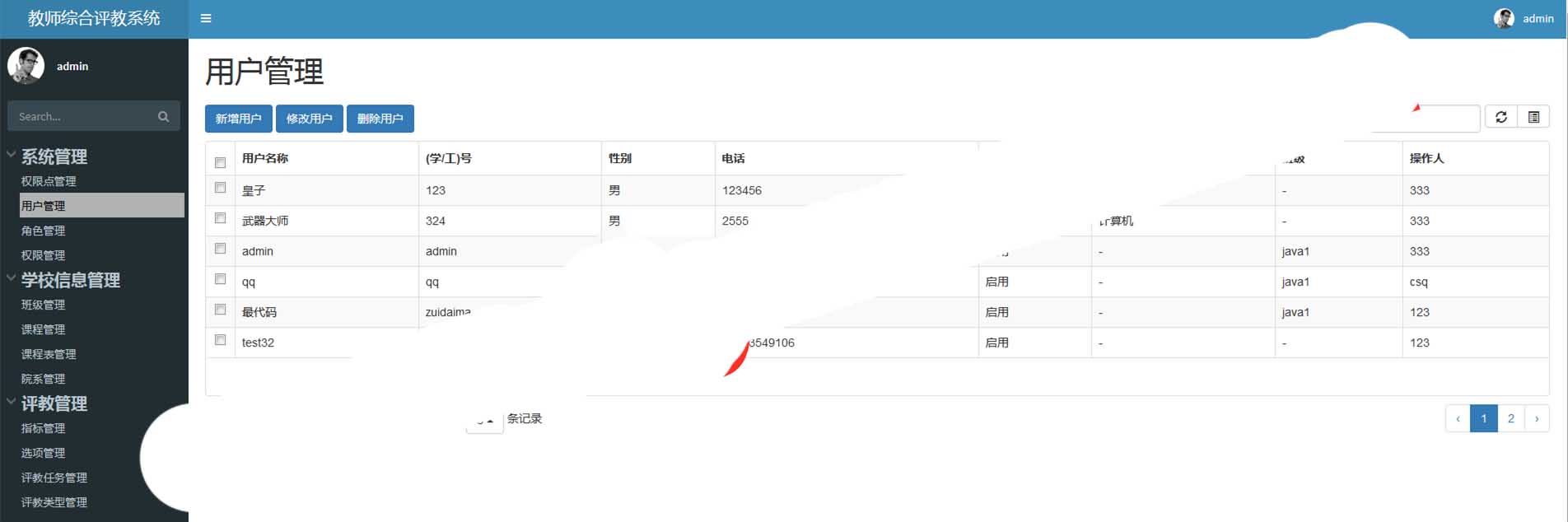
Task: Expand the 评教管理 section chevron
Action: [12, 402]
